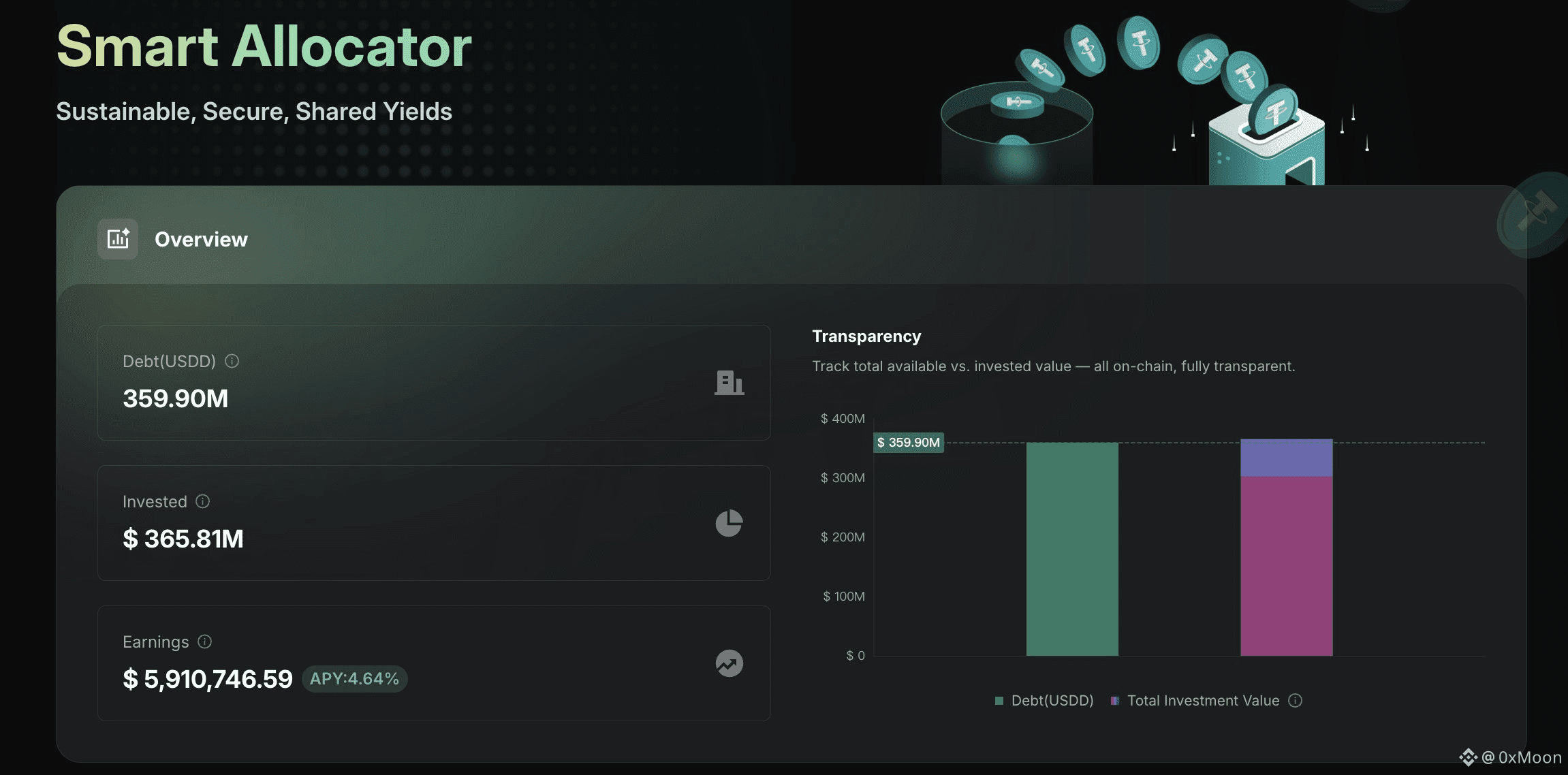Click the magenta segment of investment bar
Viewport: 1568px width, 775px height.
pyautogui.click(x=1286, y=565)
